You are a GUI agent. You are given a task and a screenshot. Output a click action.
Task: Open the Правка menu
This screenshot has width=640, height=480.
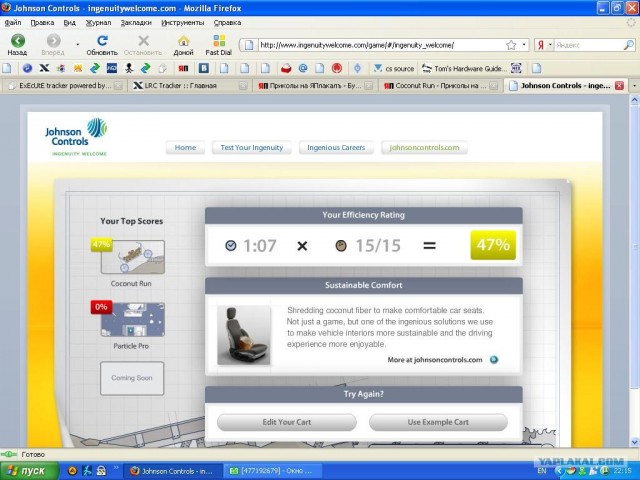42,22
